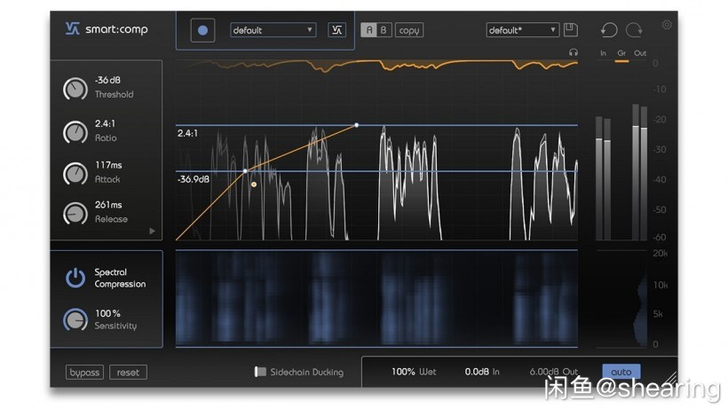Viewport: 728px width, 409px height.
Task: Click the small orange circle marker
Action: click(254, 185)
